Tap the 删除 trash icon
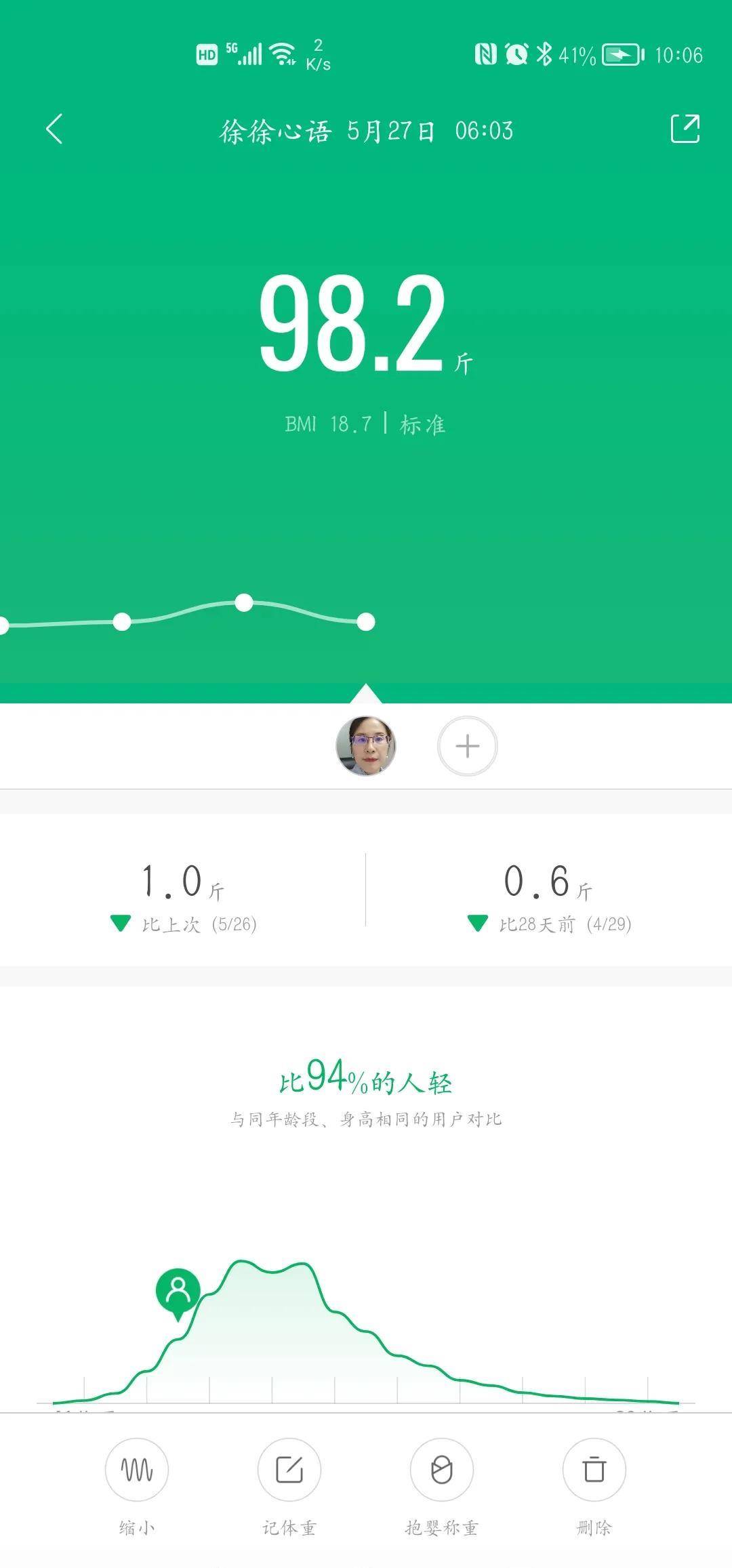Screen dimensions: 732x1568 pyautogui.click(x=594, y=1470)
